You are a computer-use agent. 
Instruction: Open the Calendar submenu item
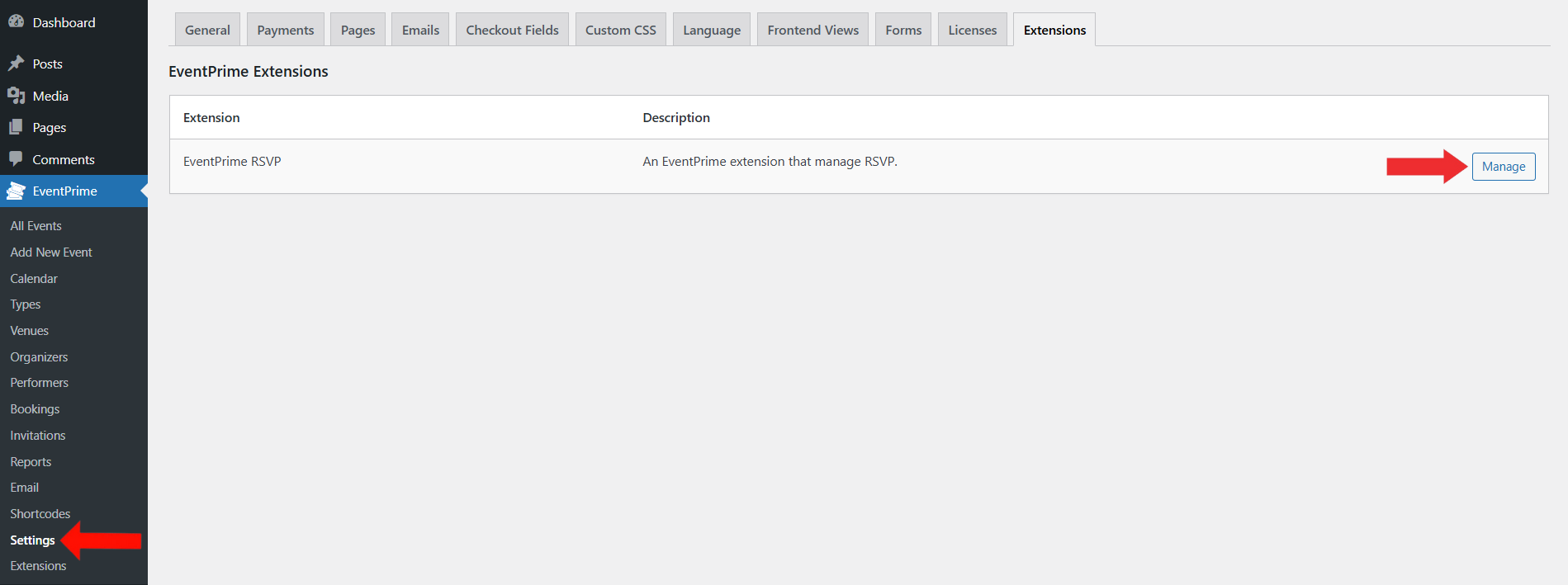(34, 278)
